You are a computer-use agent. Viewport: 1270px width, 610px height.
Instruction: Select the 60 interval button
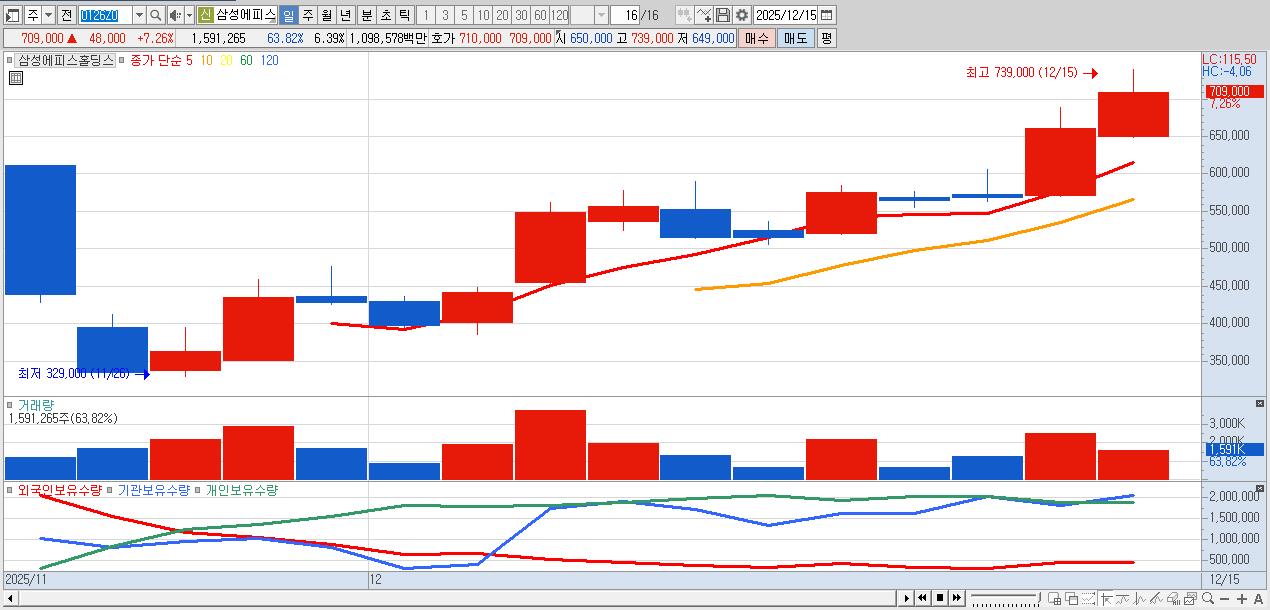[x=540, y=15]
